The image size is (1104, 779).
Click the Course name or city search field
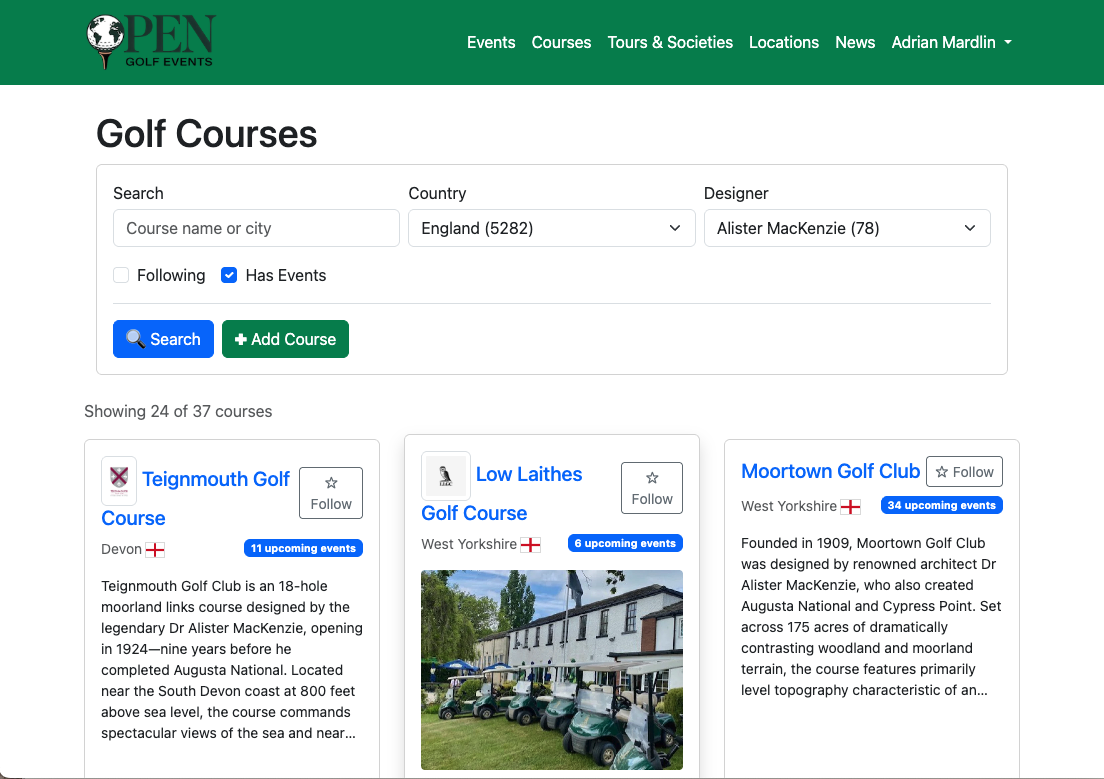point(256,228)
